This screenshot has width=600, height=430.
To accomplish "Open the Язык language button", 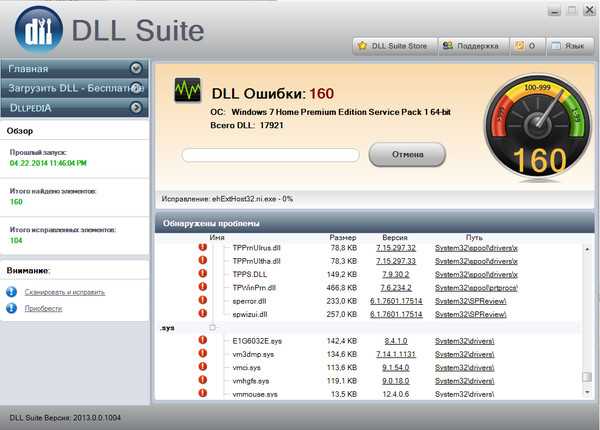I will (570, 46).
